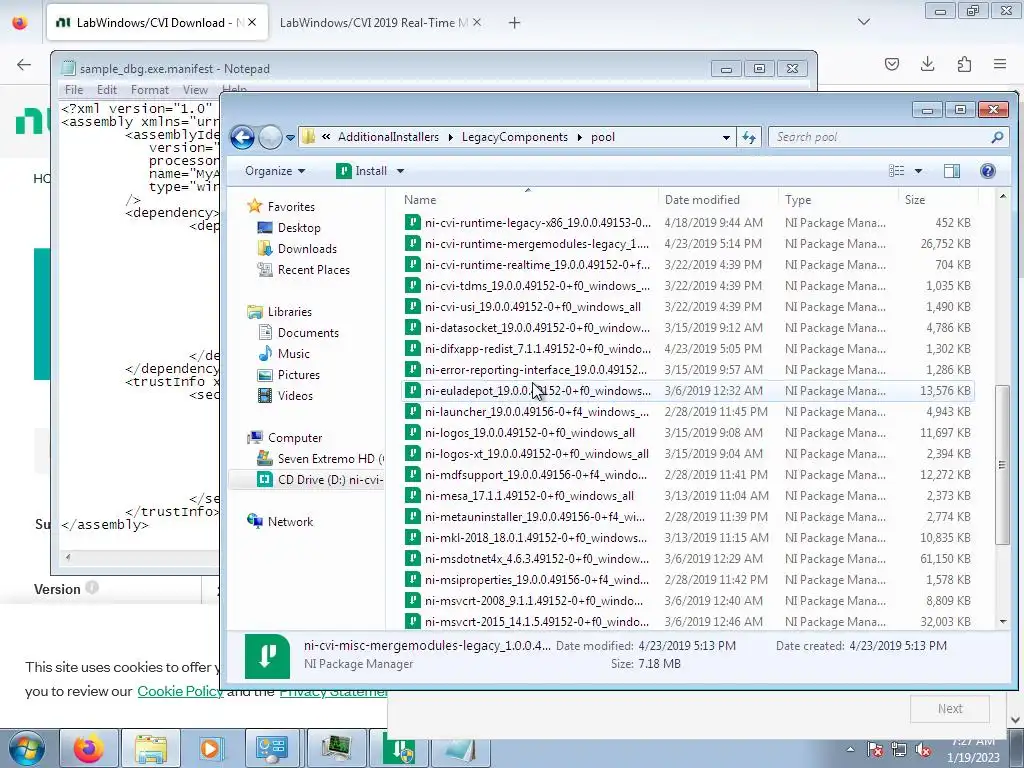Open Firefox from the taskbar

coord(89,748)
